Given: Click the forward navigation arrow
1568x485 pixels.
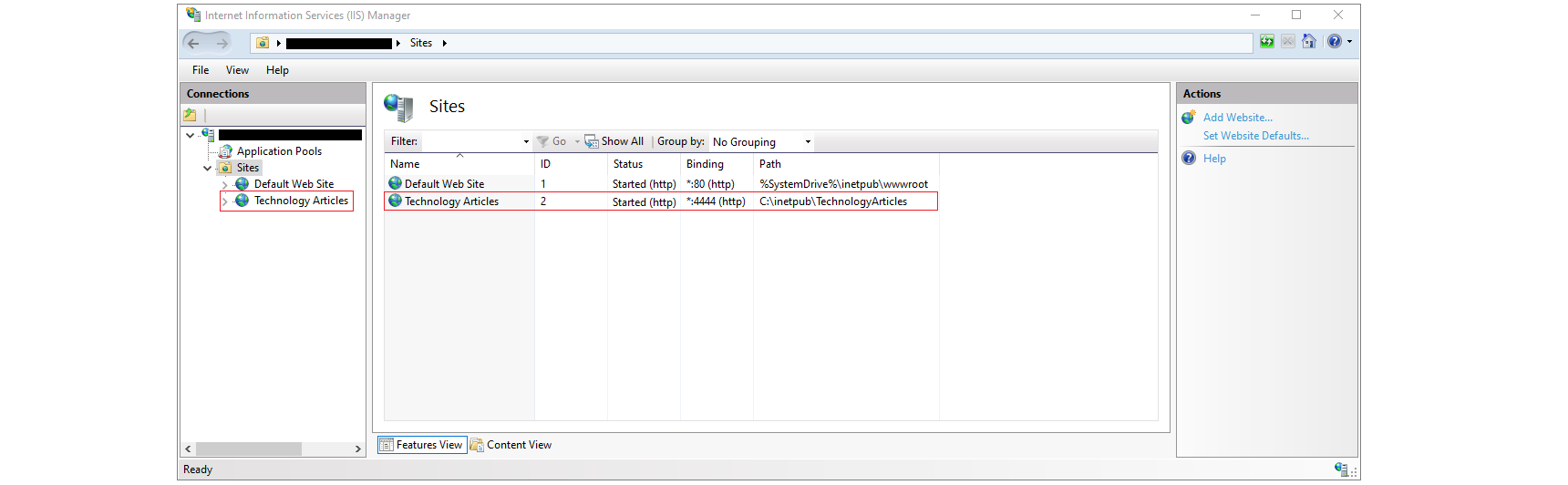Looking at the screenshot, I should tap(222, 43).
